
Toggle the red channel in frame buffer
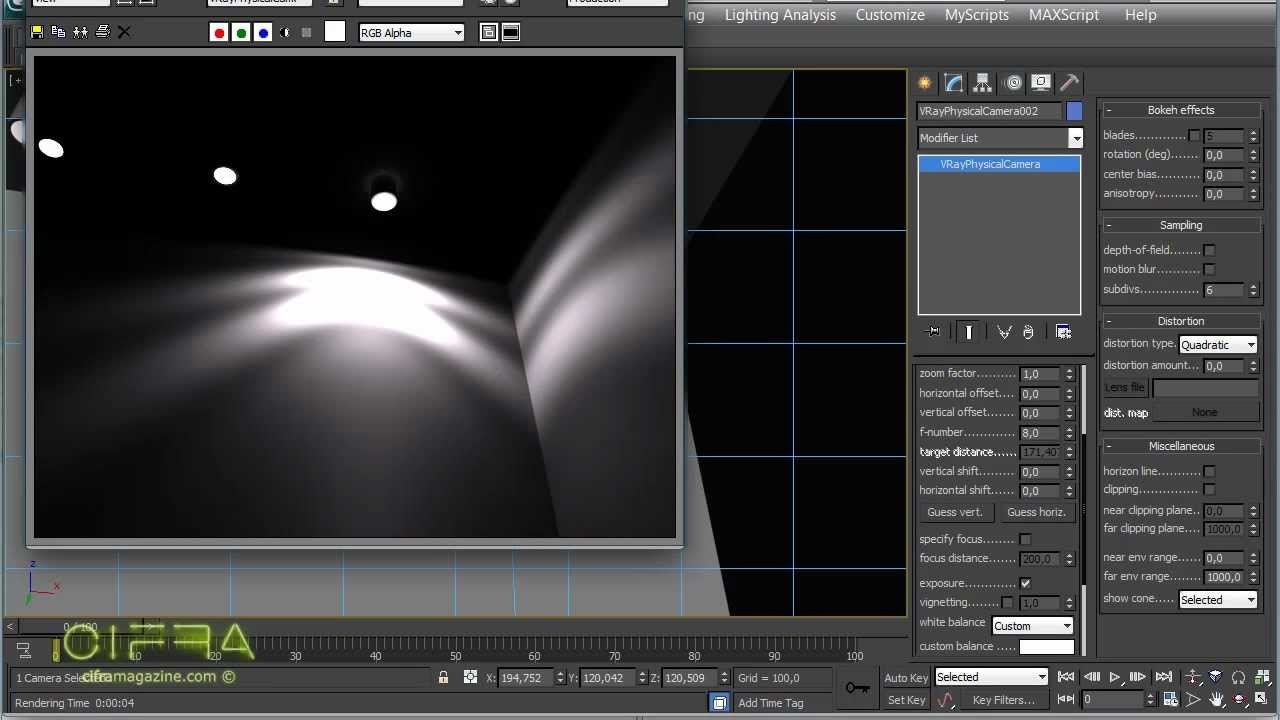tap(219, 33)
